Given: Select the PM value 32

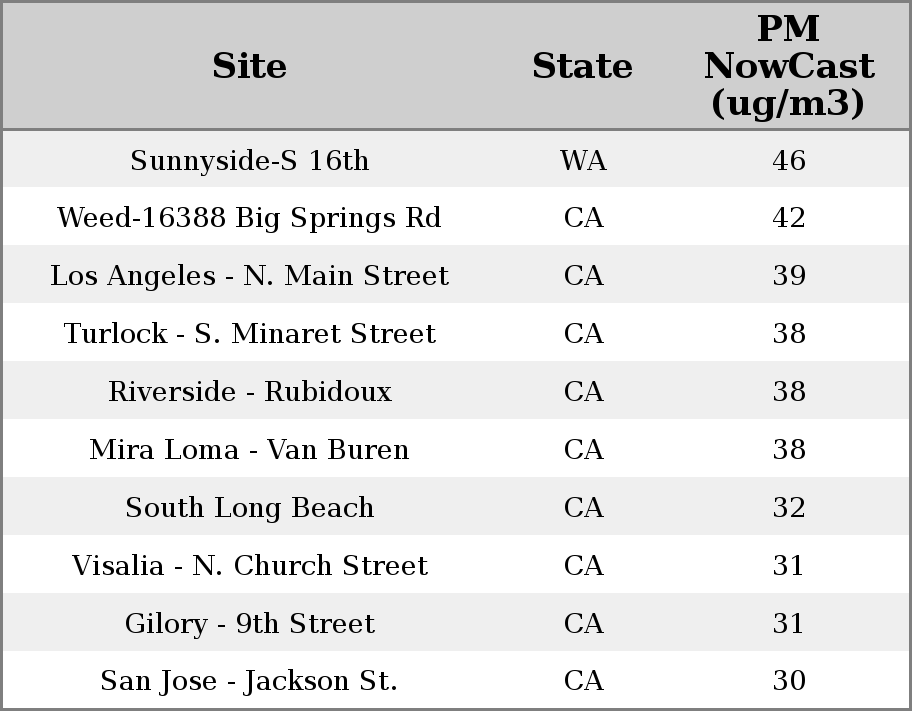Looking at the screenshot, I should click(789, 507).
